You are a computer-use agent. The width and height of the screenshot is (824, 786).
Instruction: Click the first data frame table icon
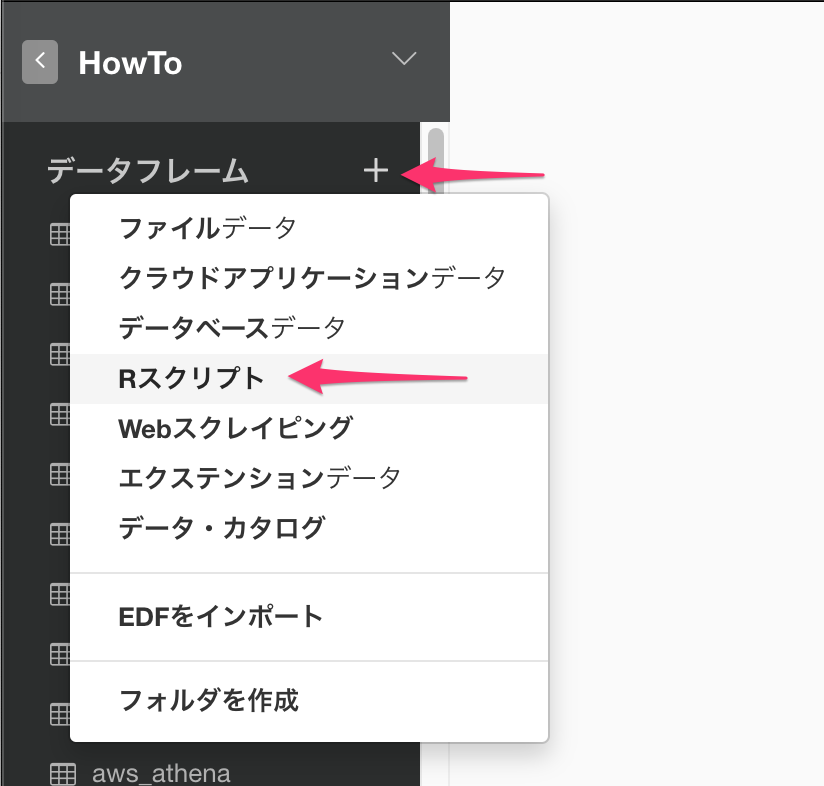pyautogui.click(x=60, y=234)
